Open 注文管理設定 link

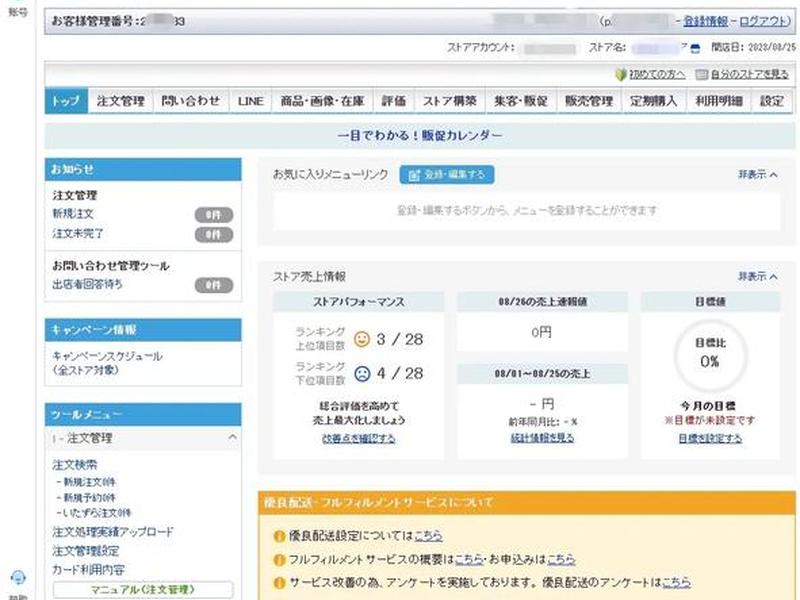(86, 551)
